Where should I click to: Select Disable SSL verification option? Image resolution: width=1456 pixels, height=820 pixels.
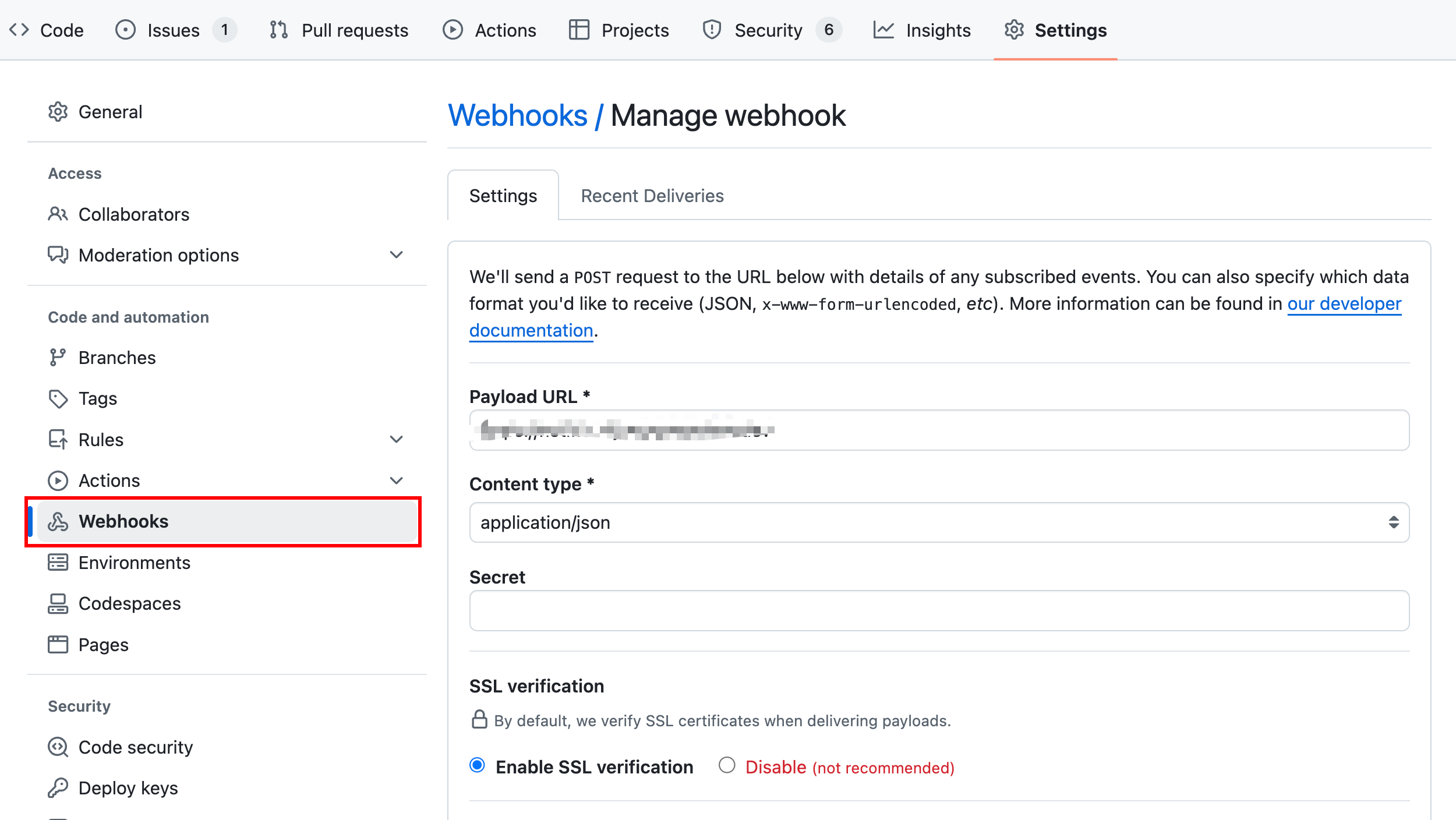(x=726, y=767)
